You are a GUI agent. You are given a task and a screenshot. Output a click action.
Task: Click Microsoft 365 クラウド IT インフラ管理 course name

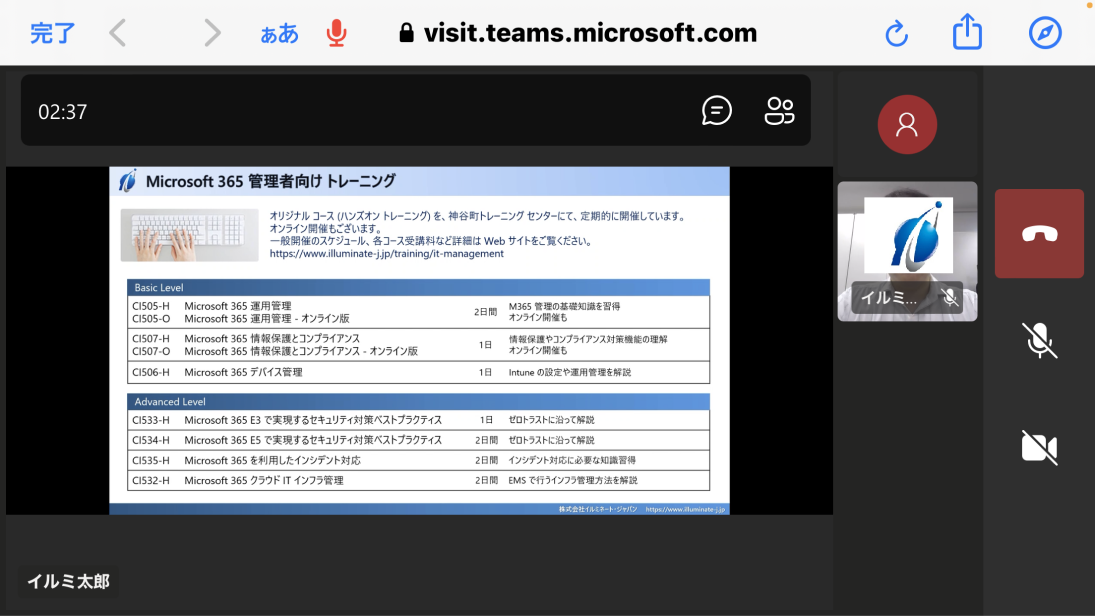[264, 481]
